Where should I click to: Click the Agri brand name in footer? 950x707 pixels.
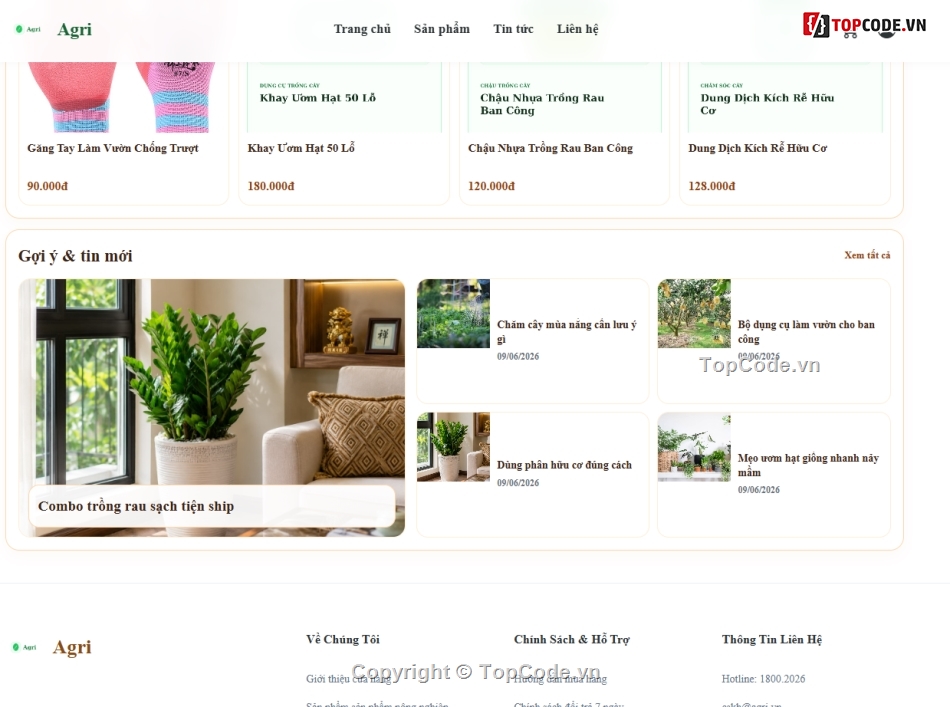coord(72,647)
